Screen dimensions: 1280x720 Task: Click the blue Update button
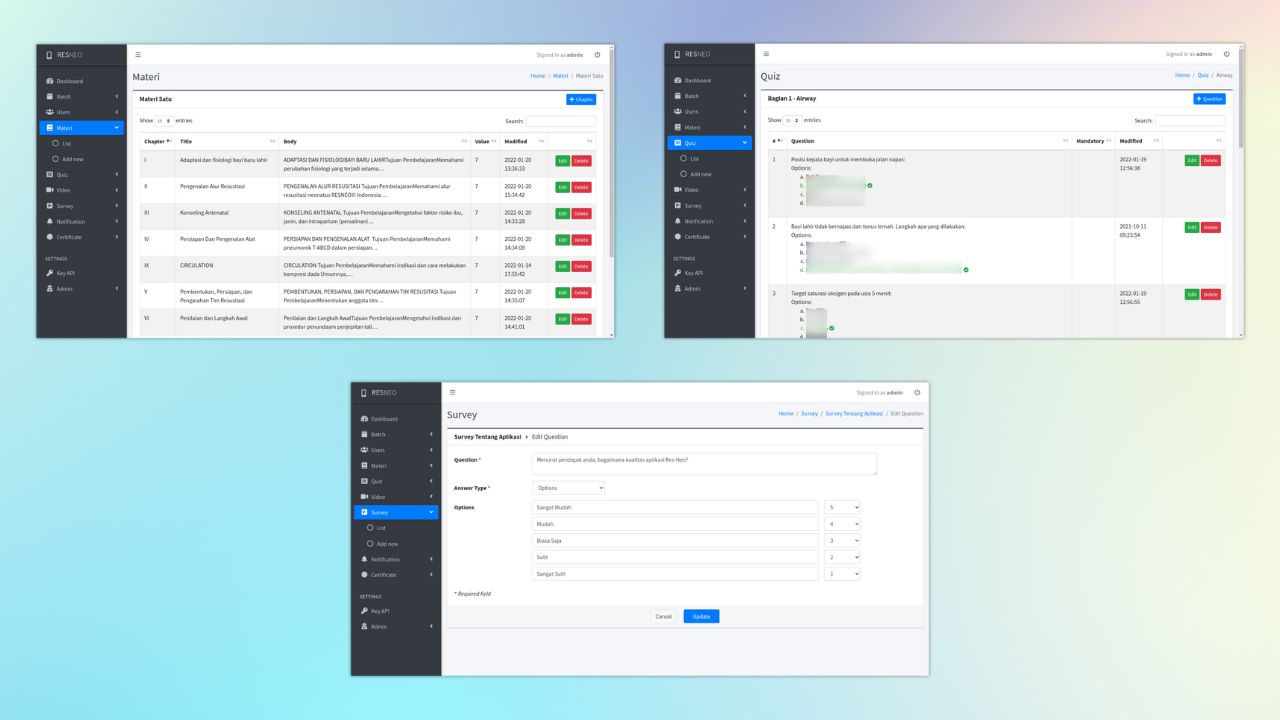[701, 617]
